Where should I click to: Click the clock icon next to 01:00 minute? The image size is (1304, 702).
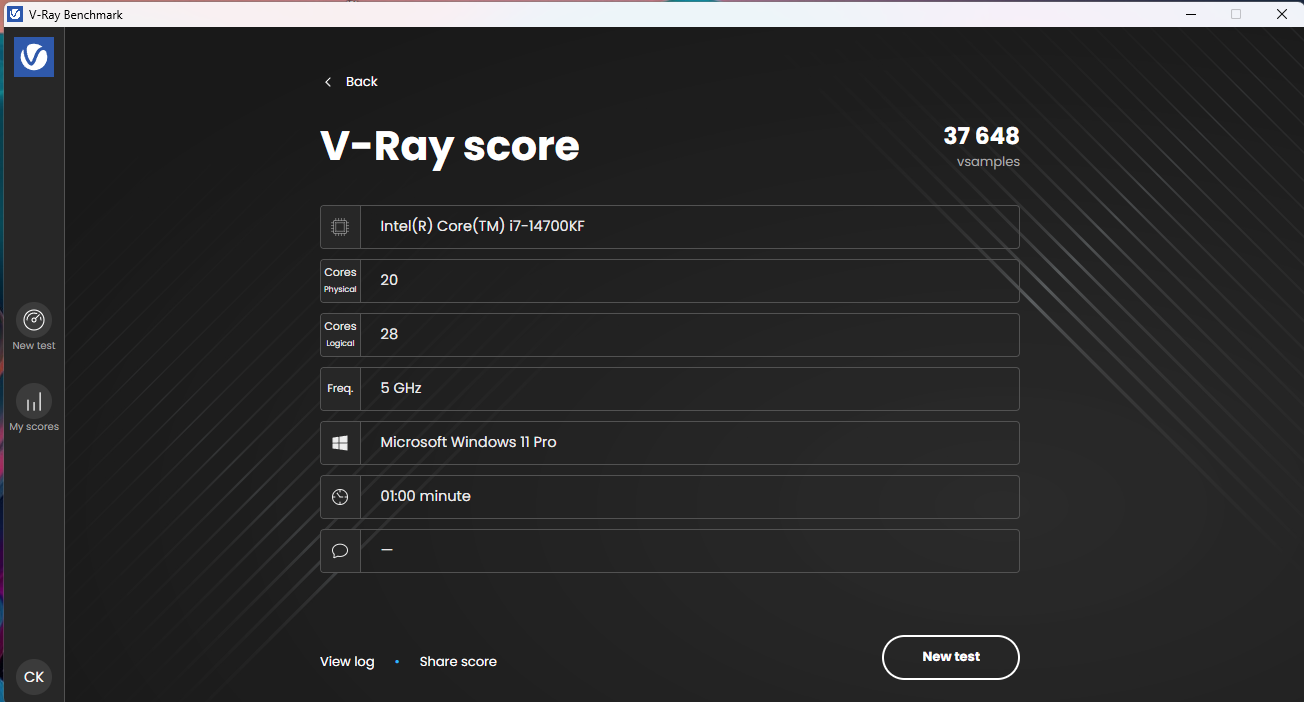(x=340, y=497)
